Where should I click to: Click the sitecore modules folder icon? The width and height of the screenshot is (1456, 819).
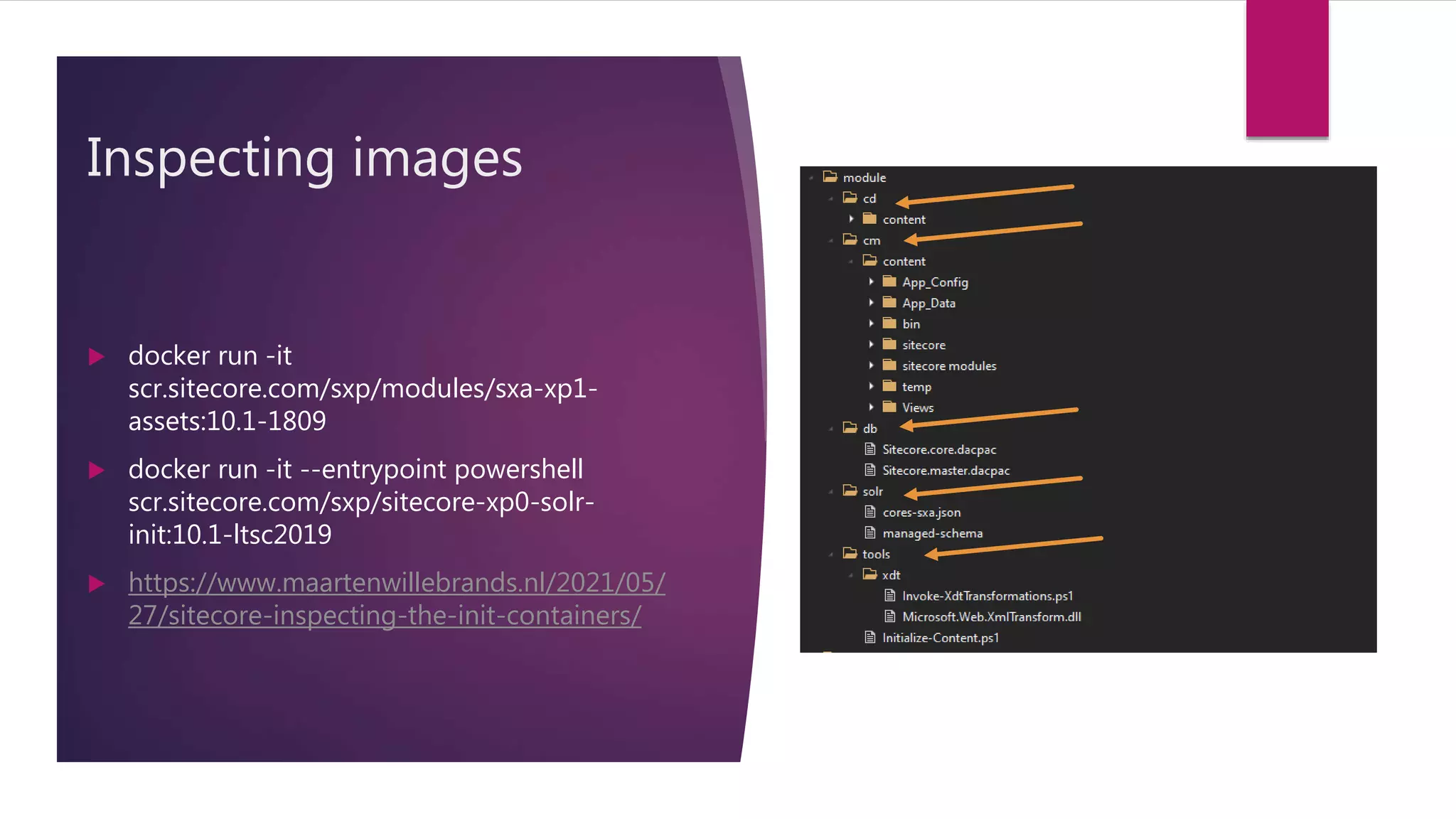[x=889, y=365]
